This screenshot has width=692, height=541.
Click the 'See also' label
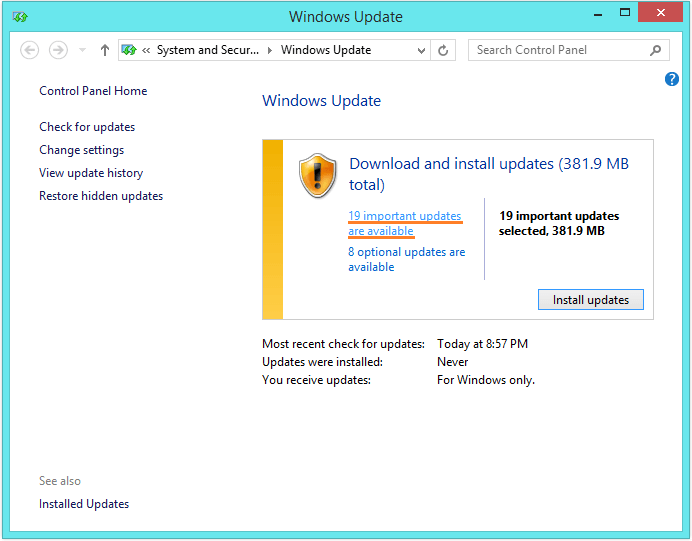coord(60,481)
